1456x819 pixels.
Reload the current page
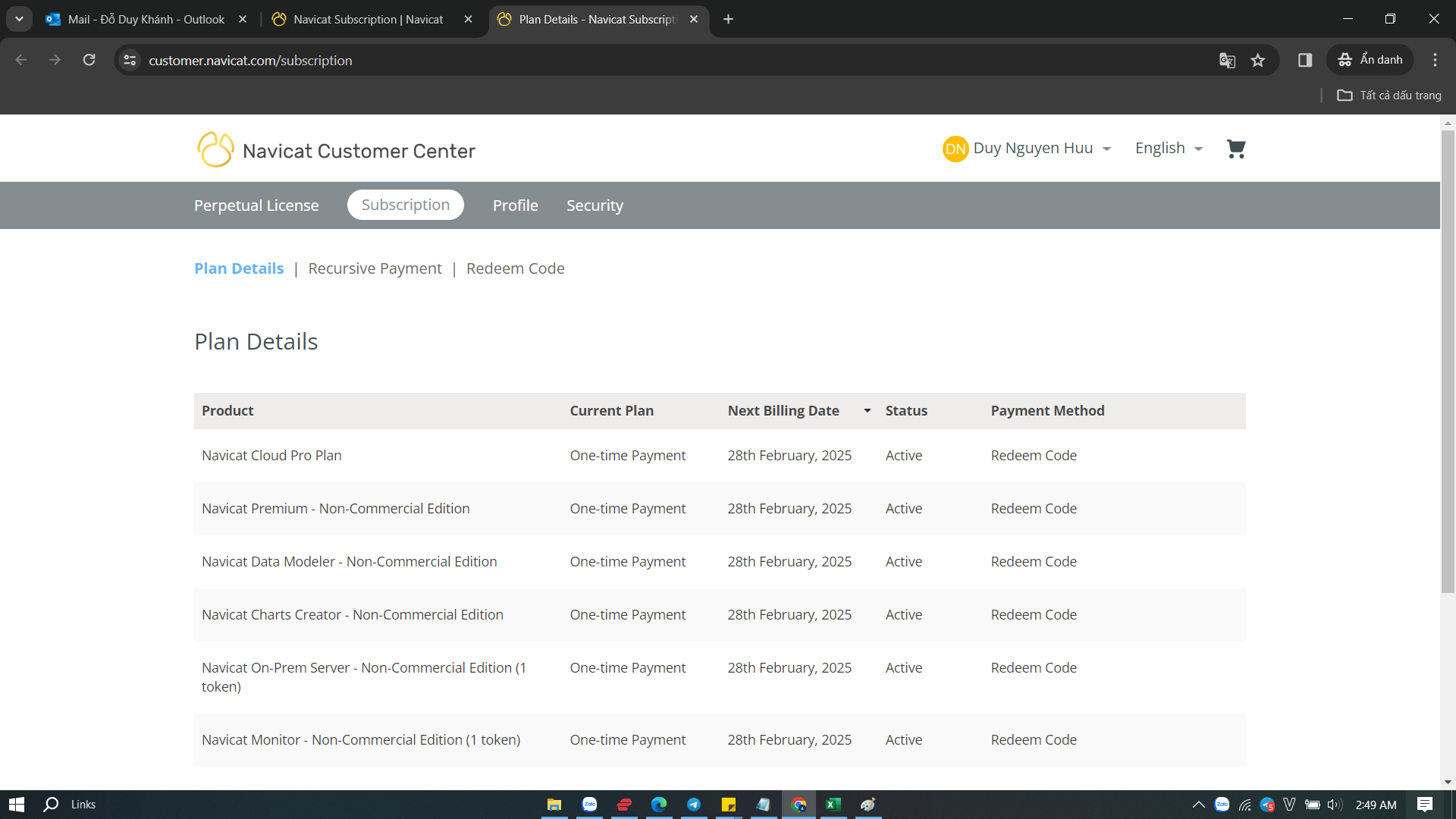point(89,60)
